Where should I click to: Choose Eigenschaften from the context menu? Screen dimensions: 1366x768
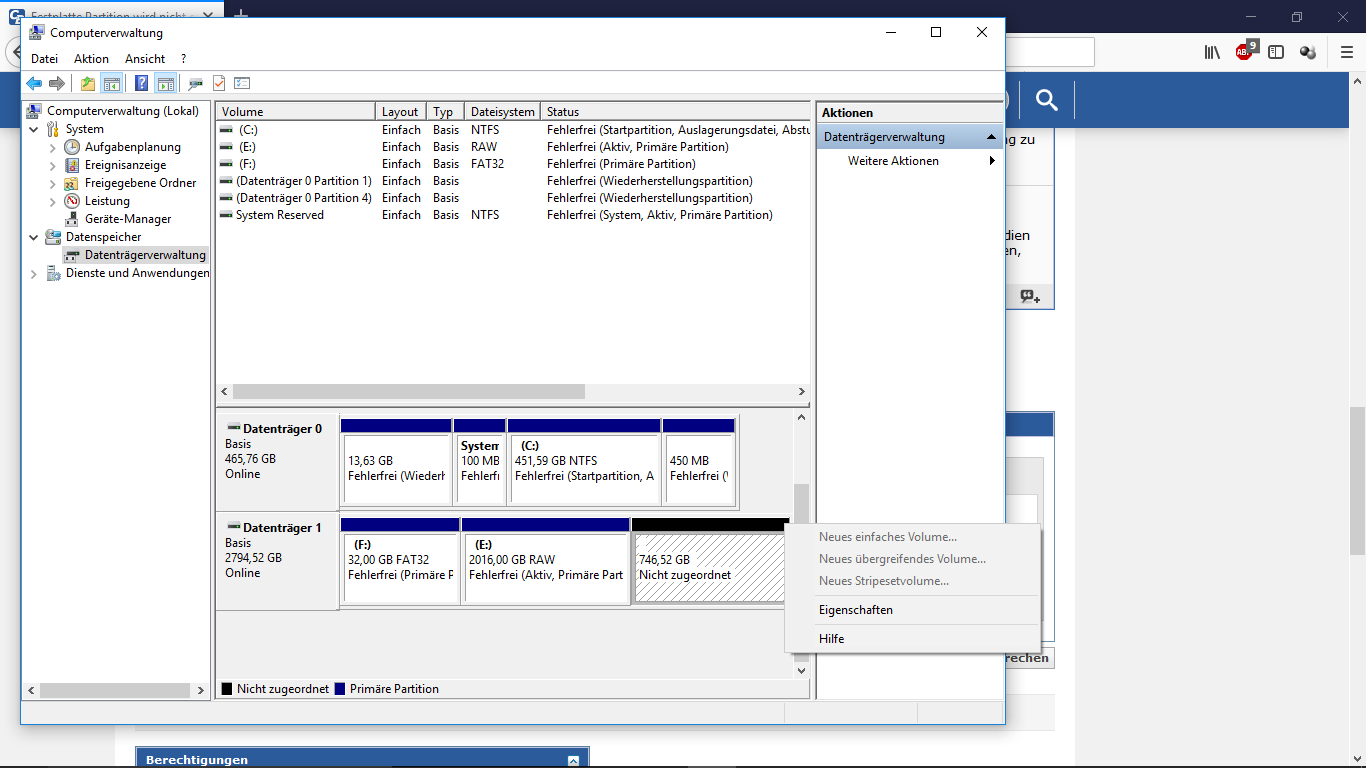[913, 610]
